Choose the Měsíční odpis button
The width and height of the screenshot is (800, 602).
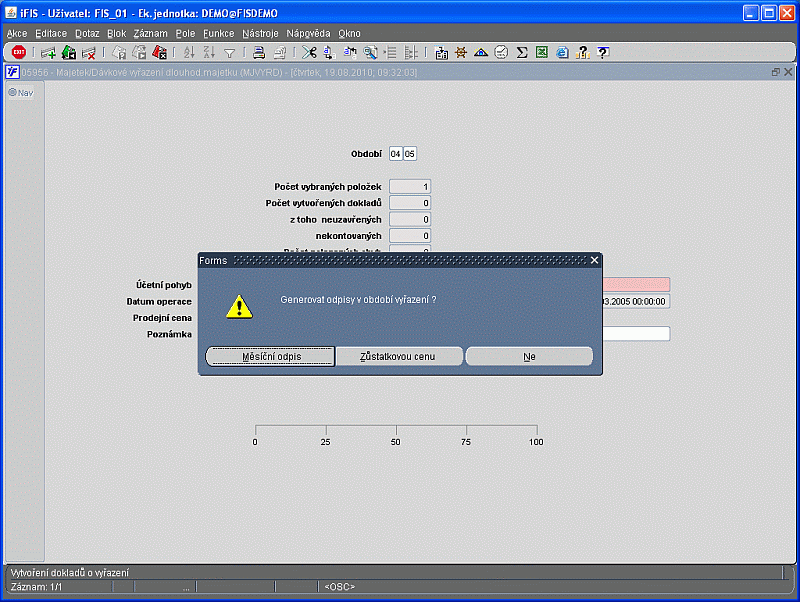pos(271,356)
